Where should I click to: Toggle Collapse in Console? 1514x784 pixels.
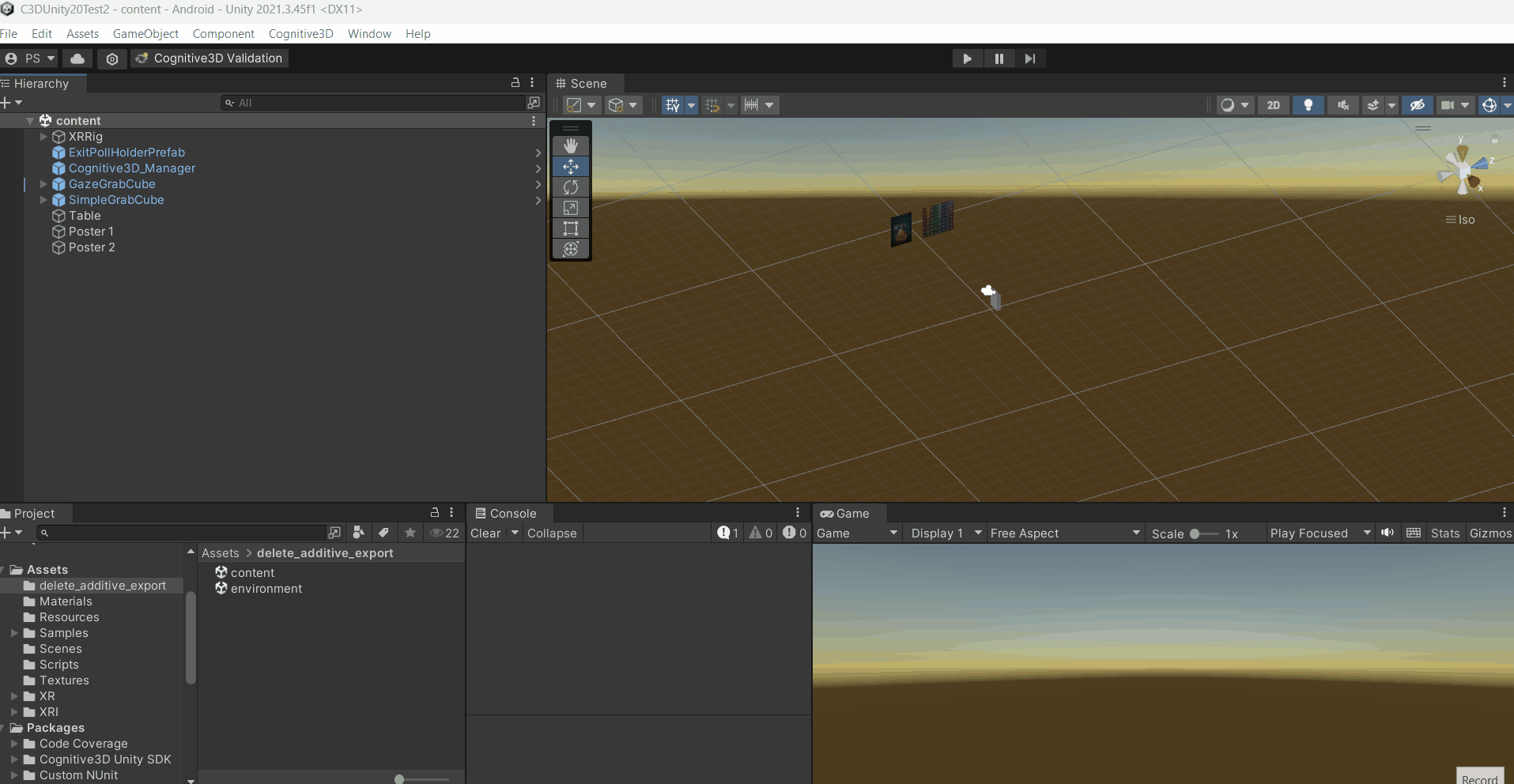pyautogui.click(x=552, y=533)
